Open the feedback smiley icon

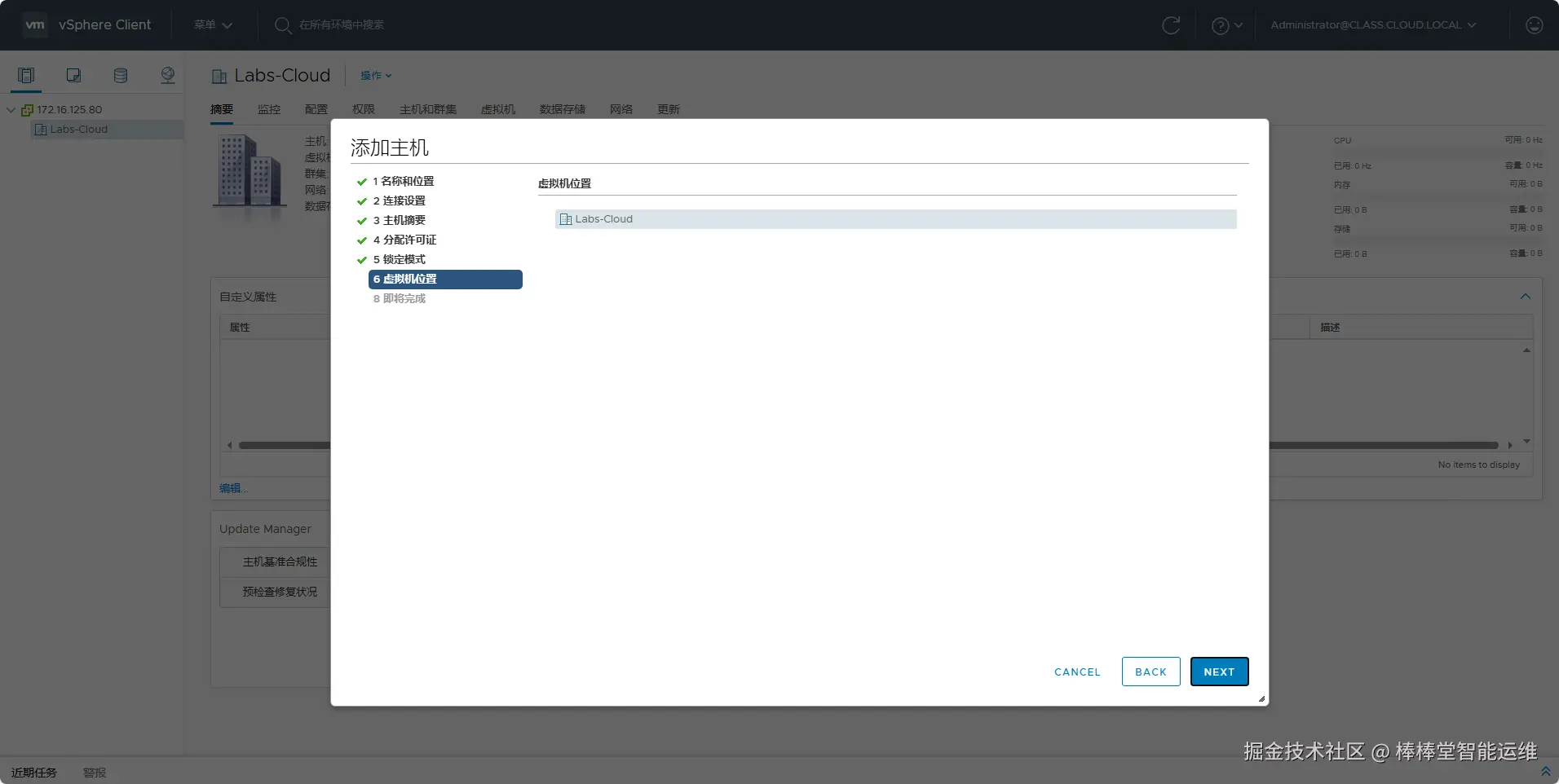(x=1535, y=25)
